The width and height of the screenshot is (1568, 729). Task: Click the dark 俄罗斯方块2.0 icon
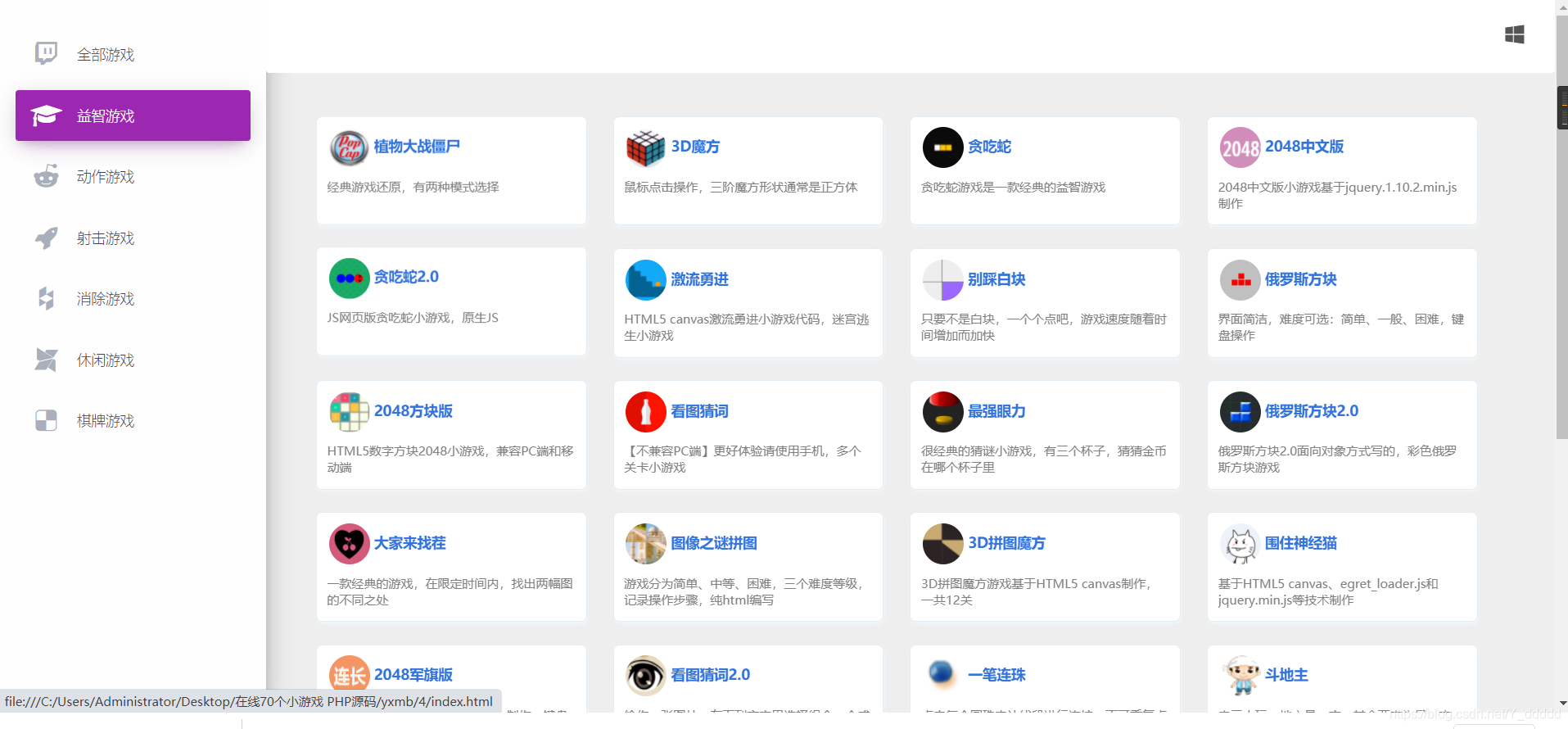pyautogui.click(x=1240, y=412)
